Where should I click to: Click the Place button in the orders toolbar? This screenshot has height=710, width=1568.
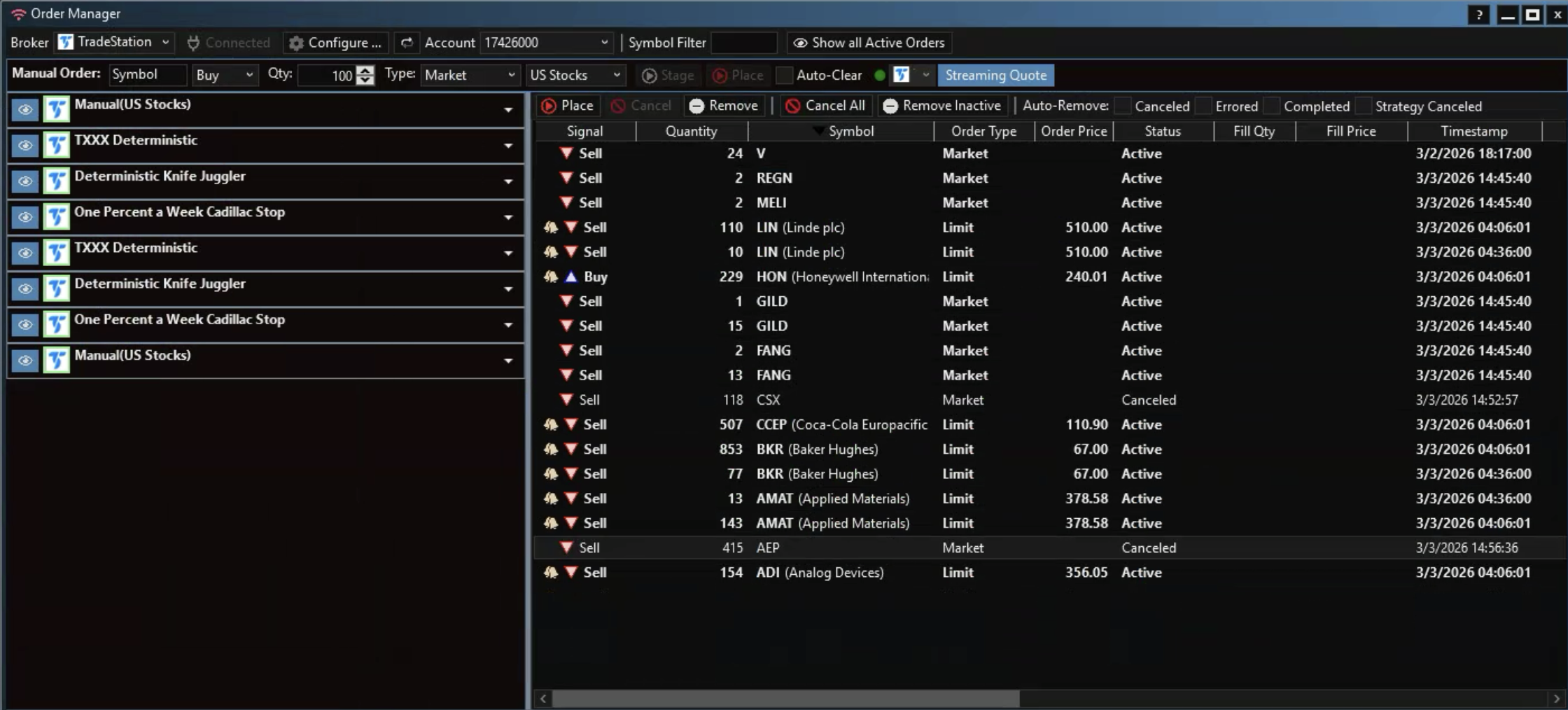568,106
